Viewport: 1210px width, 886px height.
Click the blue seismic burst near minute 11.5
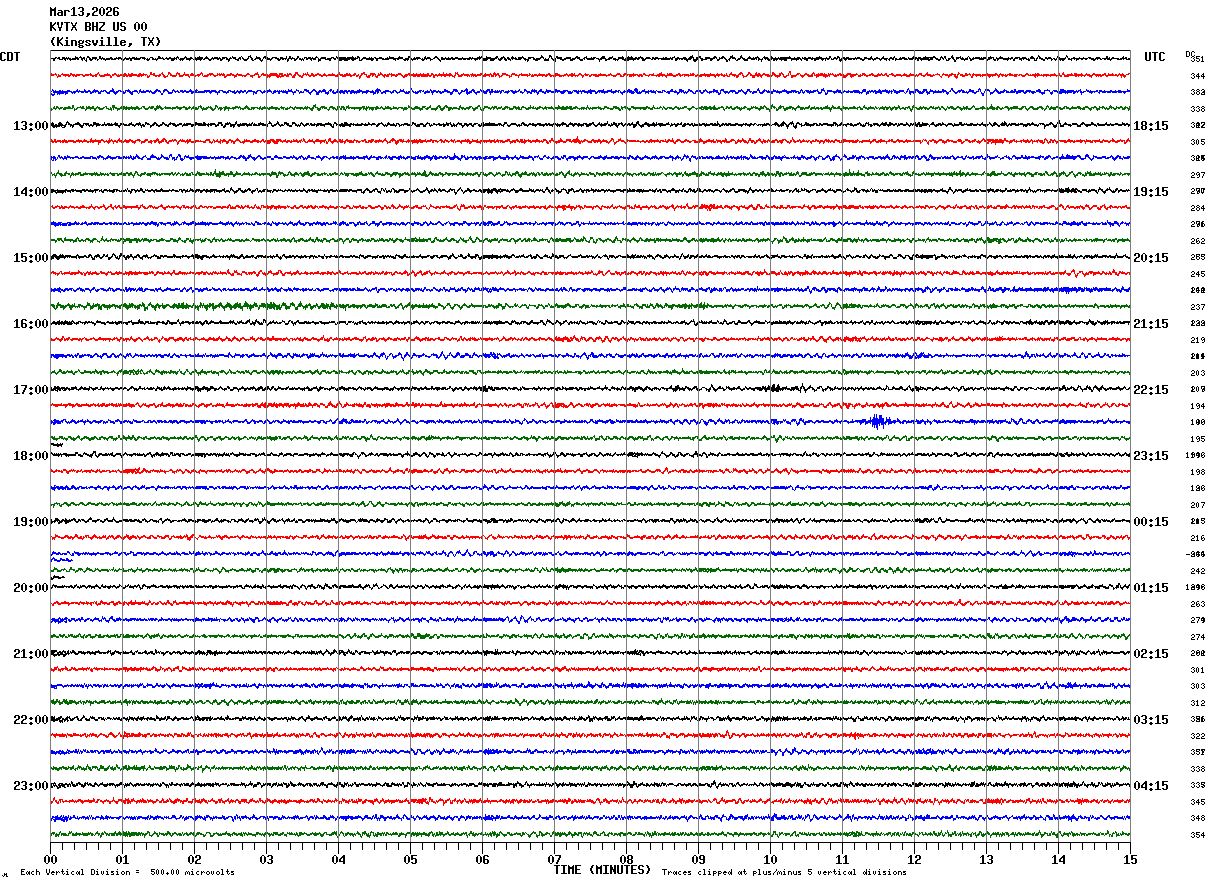tap(877, 422)
